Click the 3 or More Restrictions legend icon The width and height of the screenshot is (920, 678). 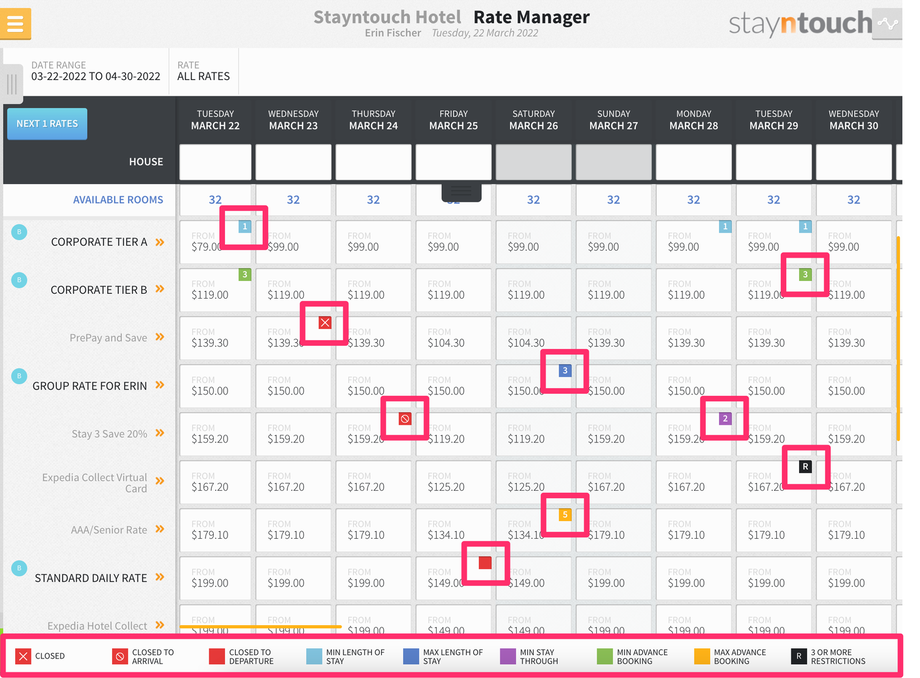[799, 656]
